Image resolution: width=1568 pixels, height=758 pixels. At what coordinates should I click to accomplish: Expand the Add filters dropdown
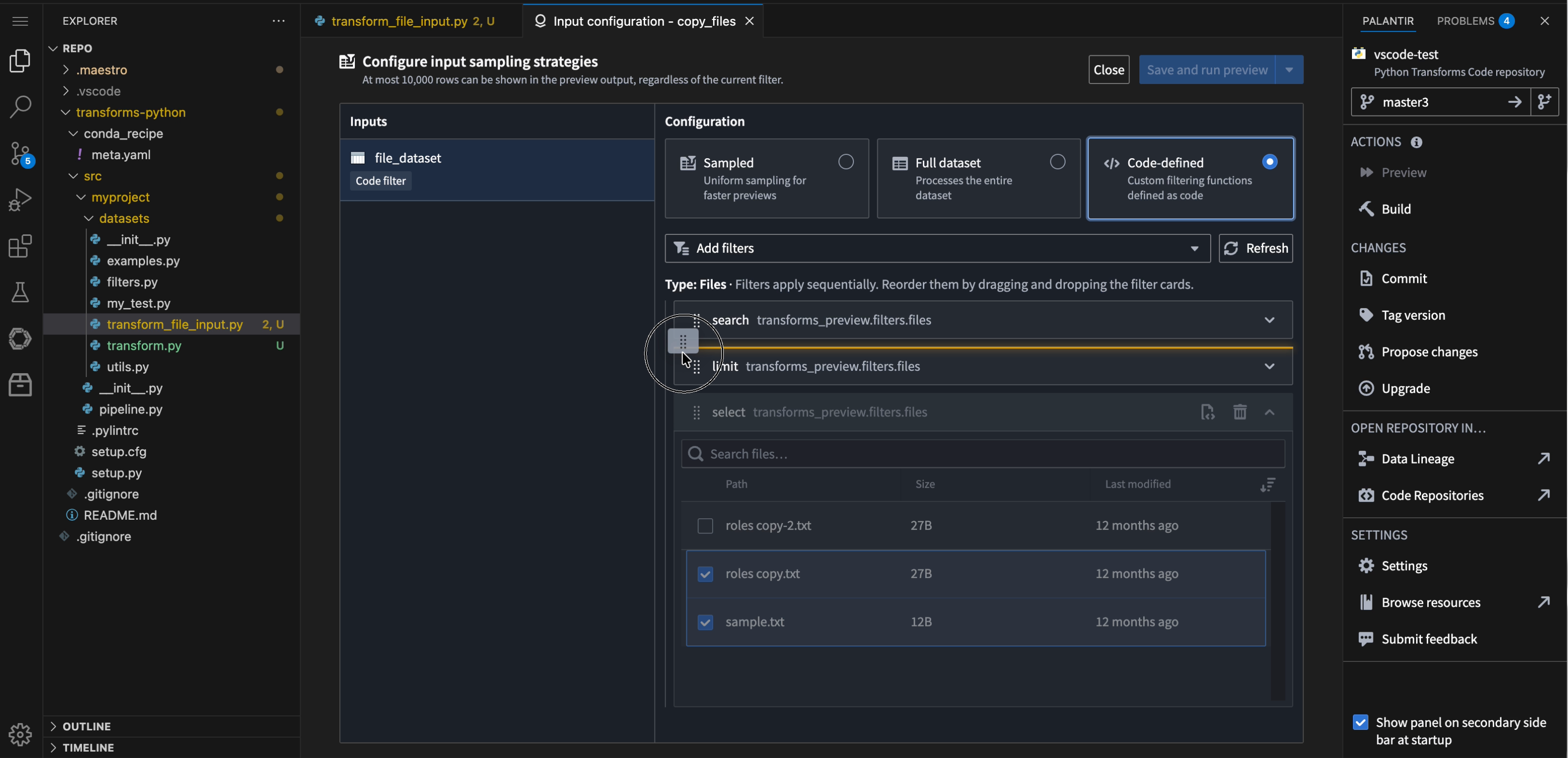[x=1195, y=248]
